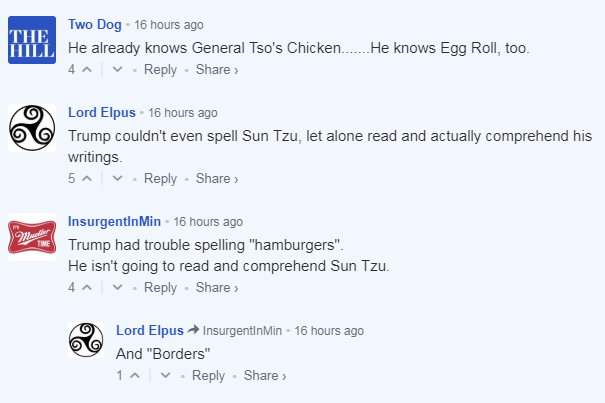Click InsurgentInMin's red Mueller Time avatar
The width and height of the screenshot is (605, 403).
tap(31, 238)
